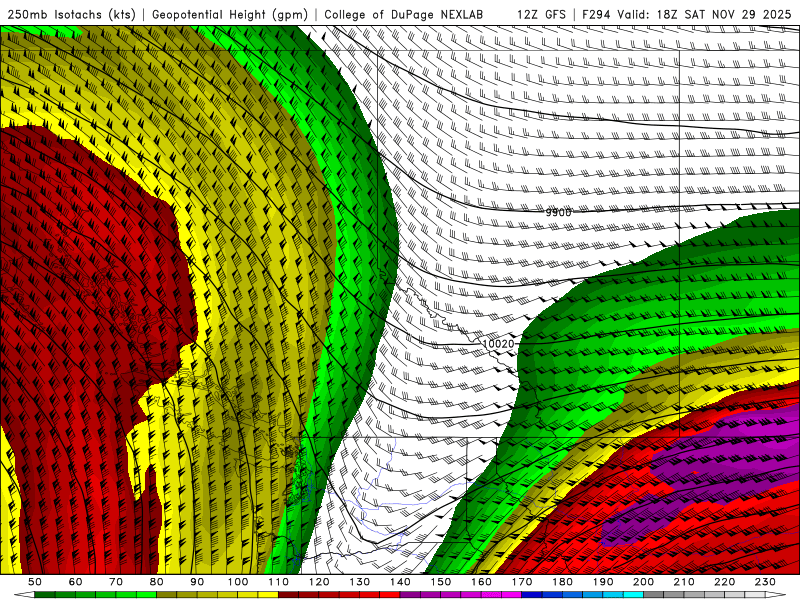This screenshot has height=600, width=800.
Task: Select the gray legend swatch starting at 200
Action: click(653, 594)
